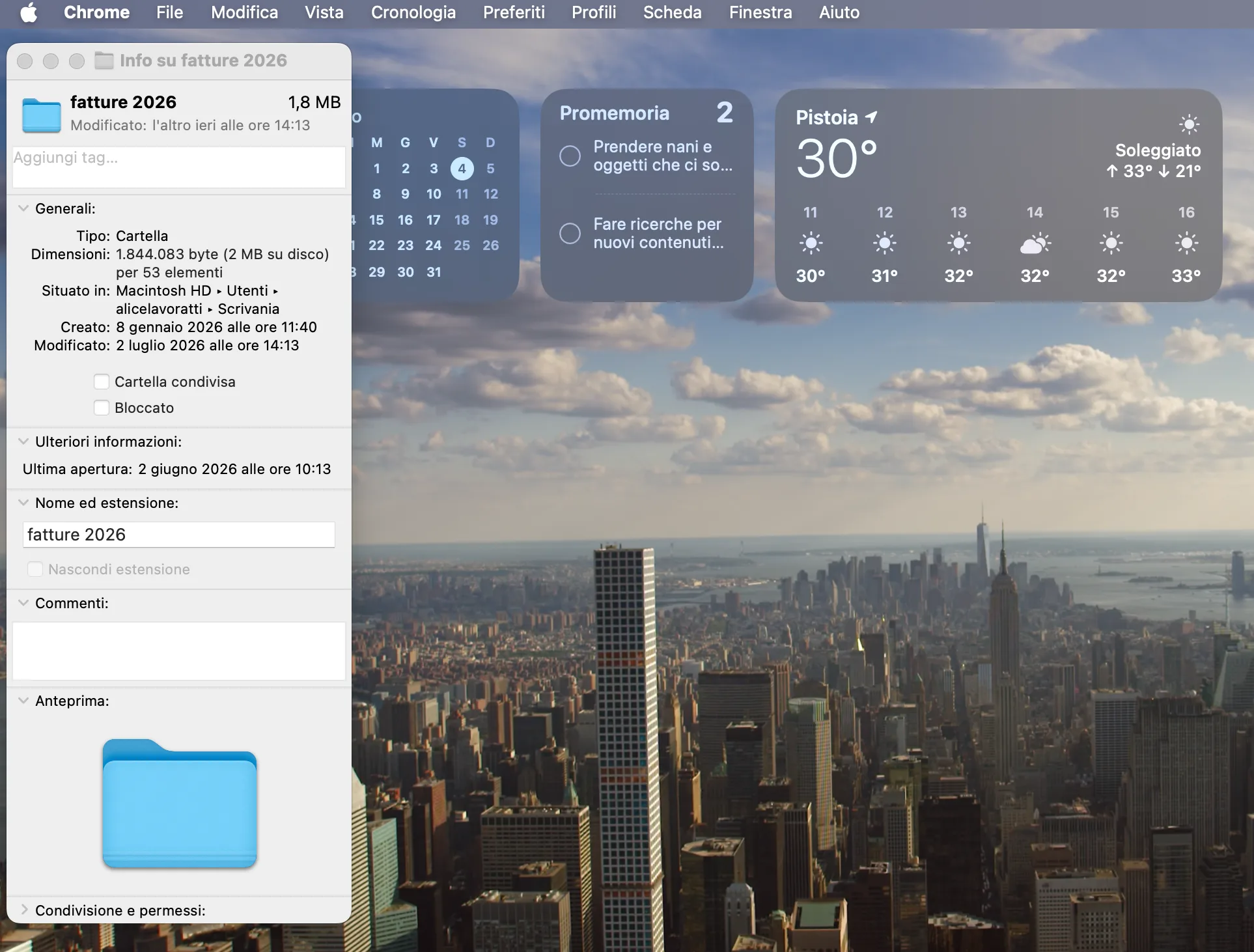The image size is (1254, 952).
Task: Click the sun icon for hour 12
Action: click(884, 244)
